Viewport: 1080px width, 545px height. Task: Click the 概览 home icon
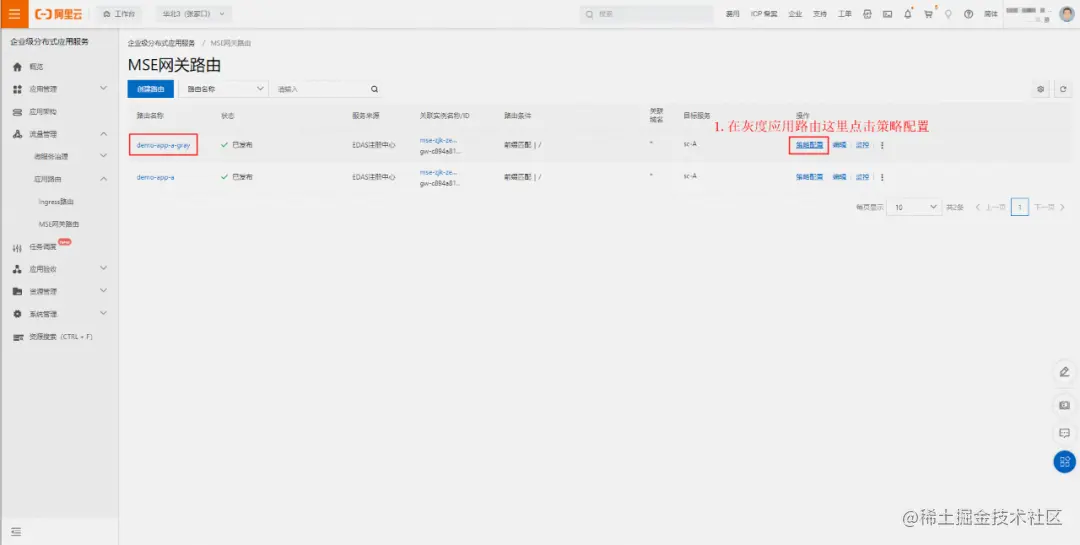(x=17, y=67)
